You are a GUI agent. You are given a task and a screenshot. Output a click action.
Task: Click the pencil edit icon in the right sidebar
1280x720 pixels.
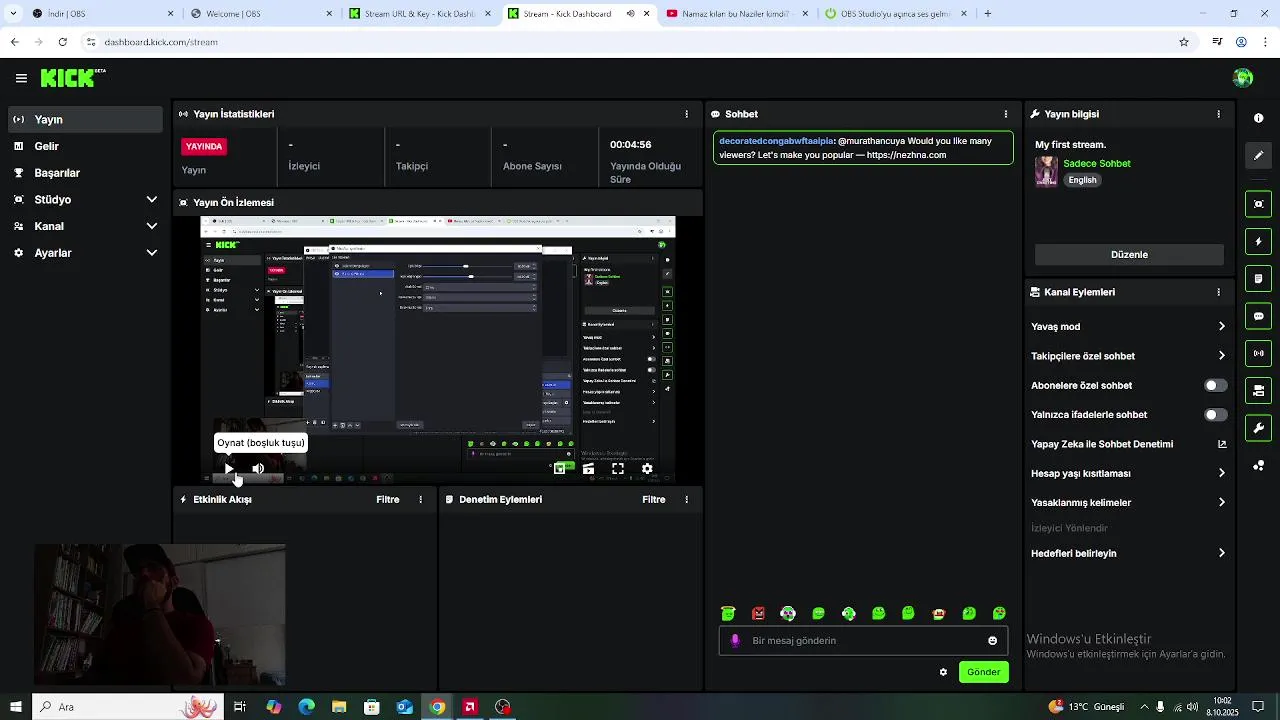[x=1258, y=156]
